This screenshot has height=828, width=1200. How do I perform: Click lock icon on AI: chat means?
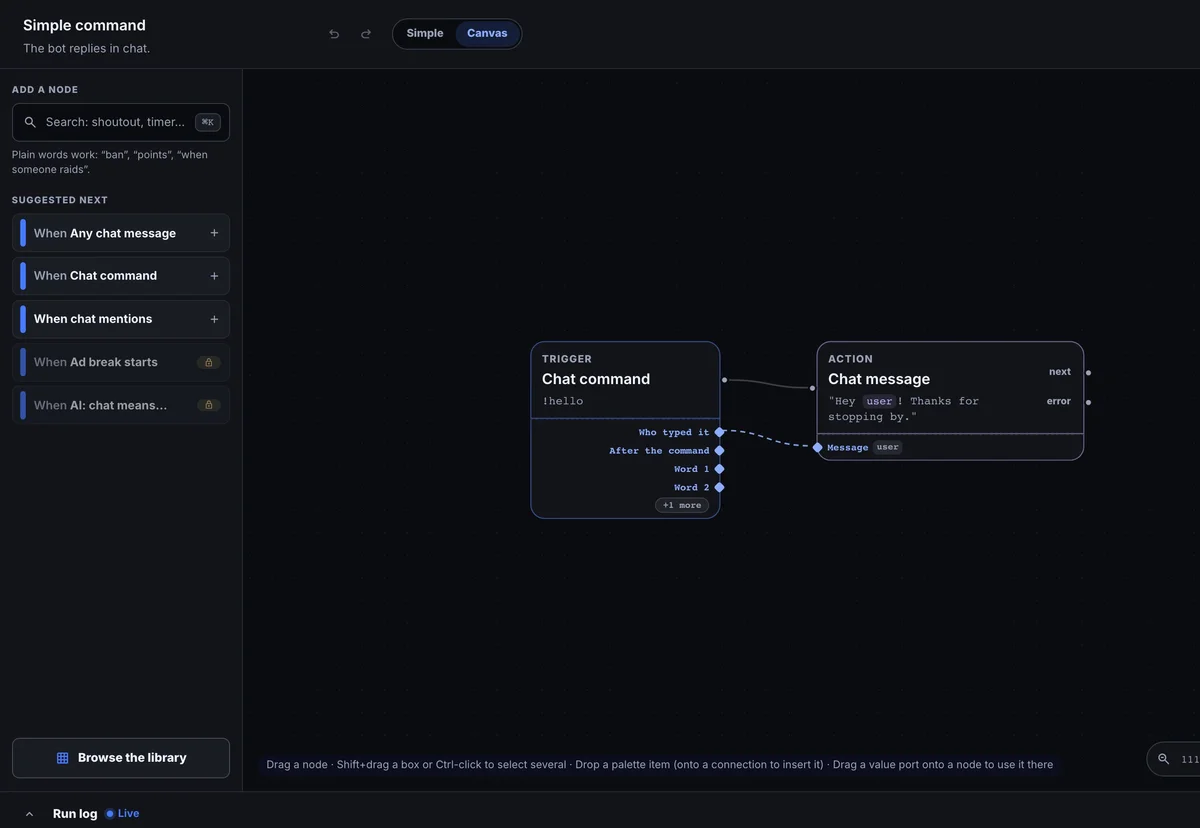point(208,405)
